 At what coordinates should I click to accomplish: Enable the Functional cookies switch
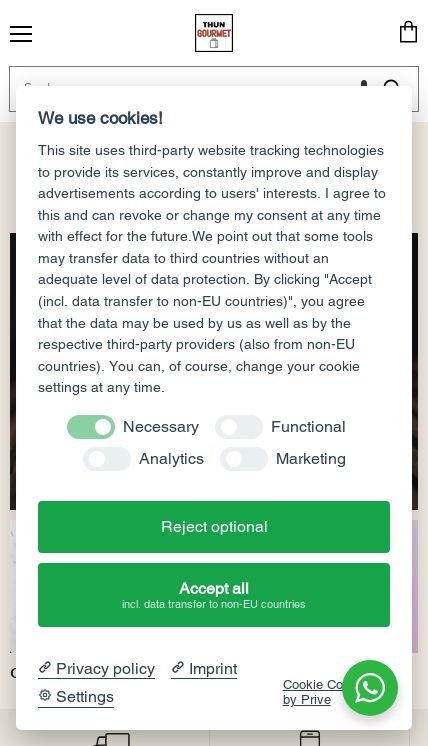[x=239, y=427]
